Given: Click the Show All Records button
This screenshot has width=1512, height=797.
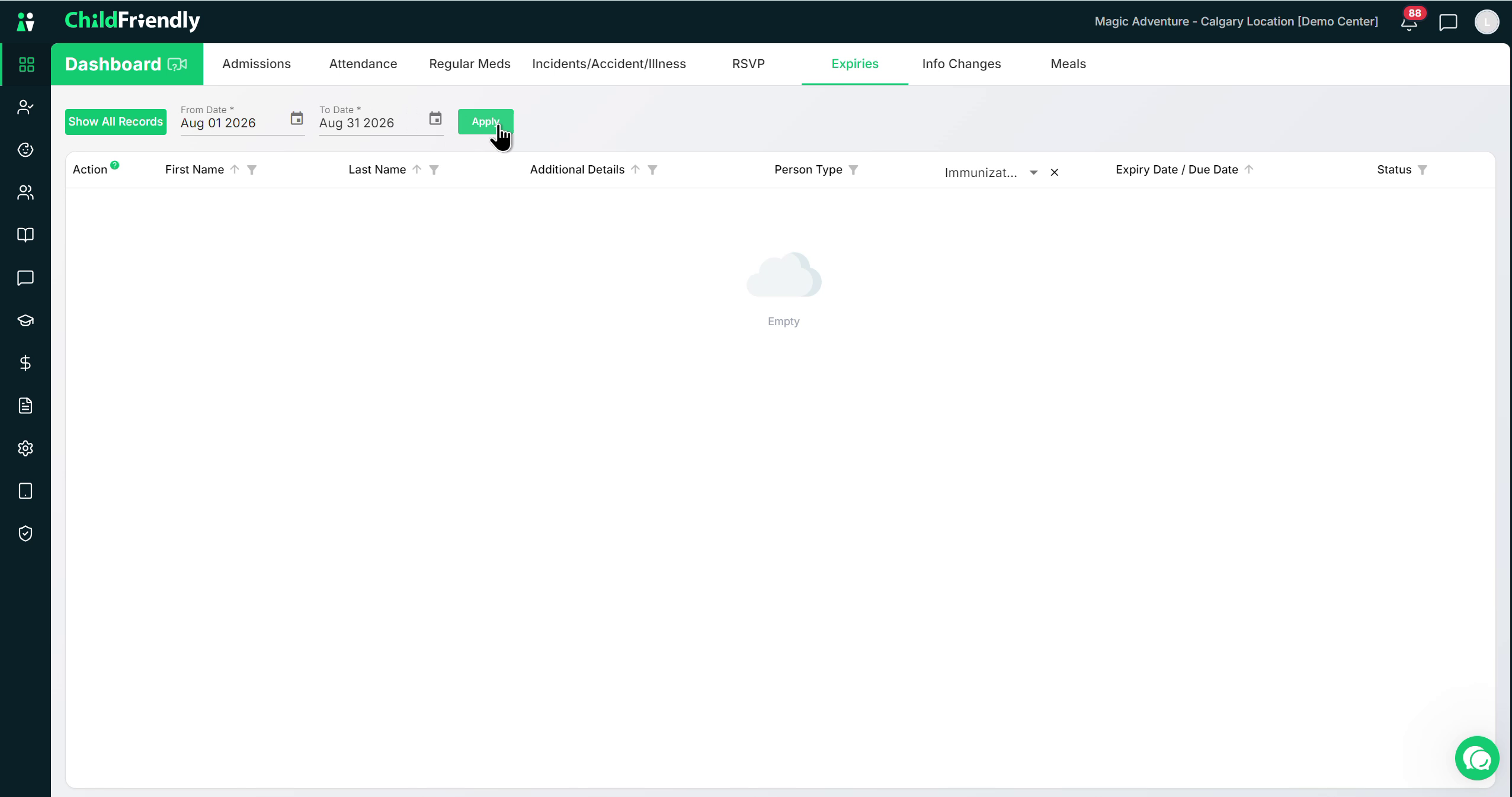Looking at the screenshot, I should [x=116, y=122].
